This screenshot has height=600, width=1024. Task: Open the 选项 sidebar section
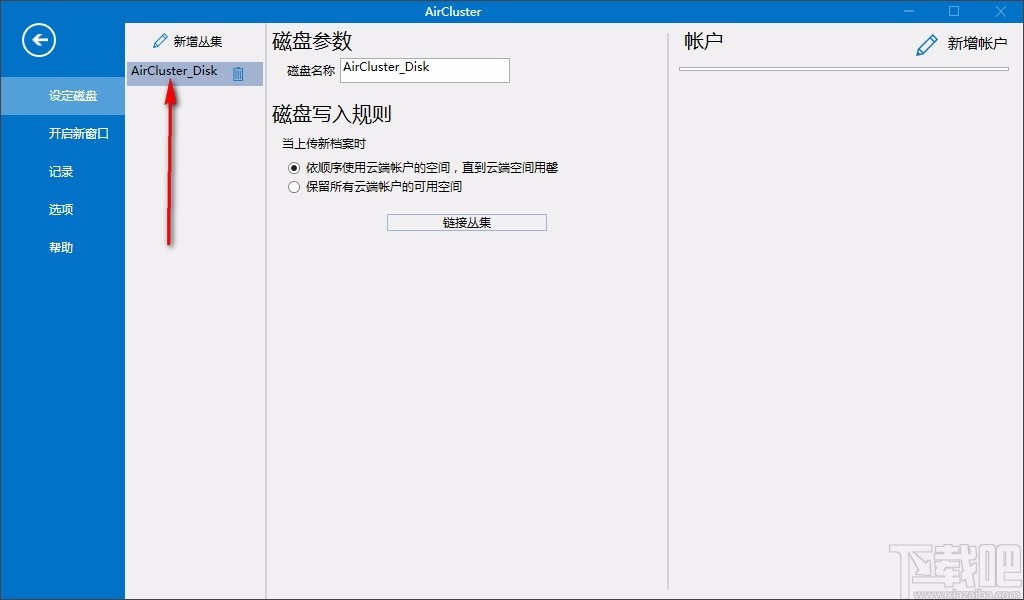coord(61,209)
